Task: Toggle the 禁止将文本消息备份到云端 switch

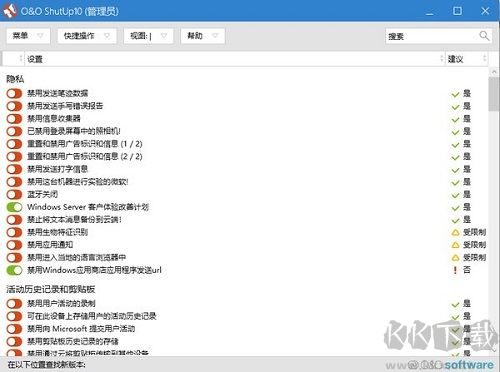Action: pyautogui.click(x=14, y=220)
